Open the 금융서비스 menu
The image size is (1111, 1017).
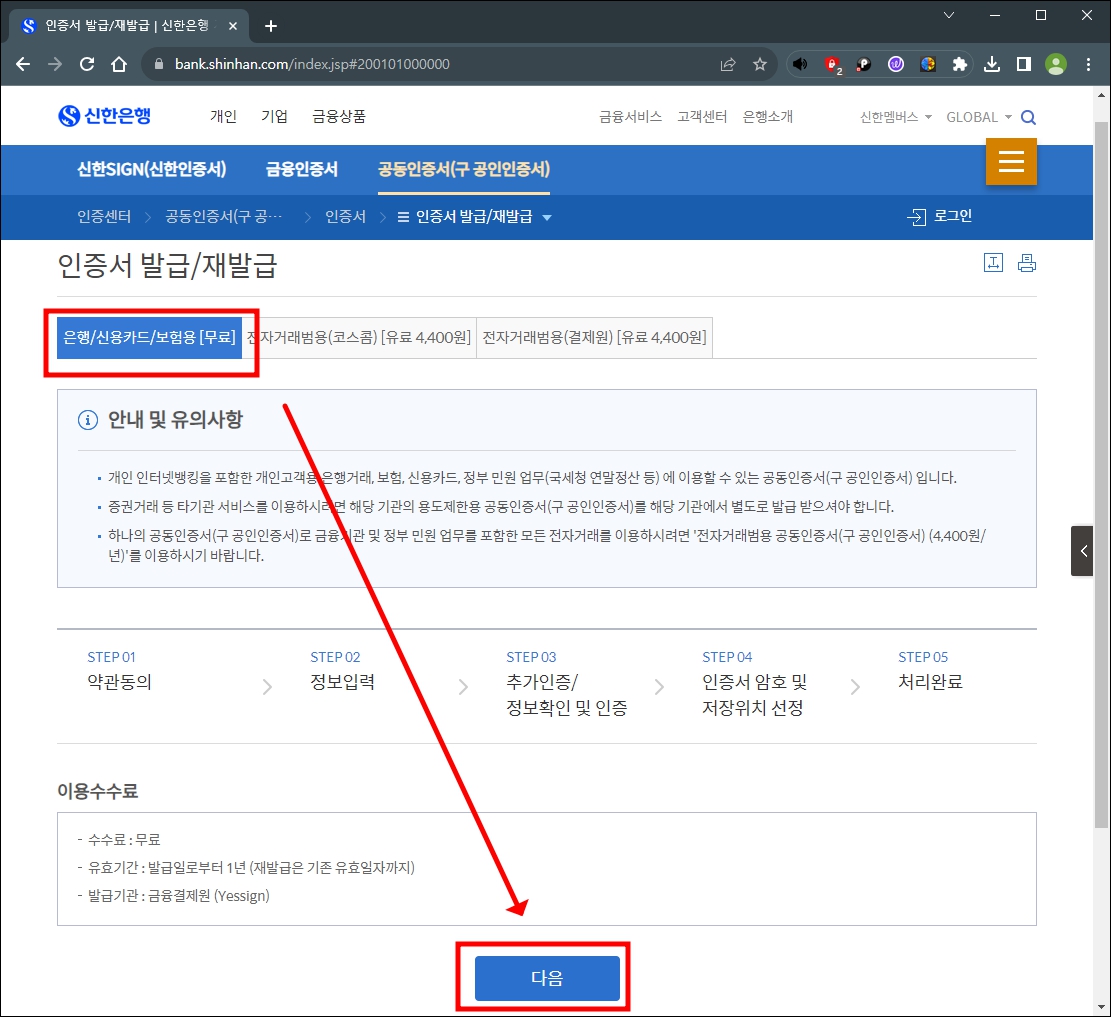tap(631, 116)
